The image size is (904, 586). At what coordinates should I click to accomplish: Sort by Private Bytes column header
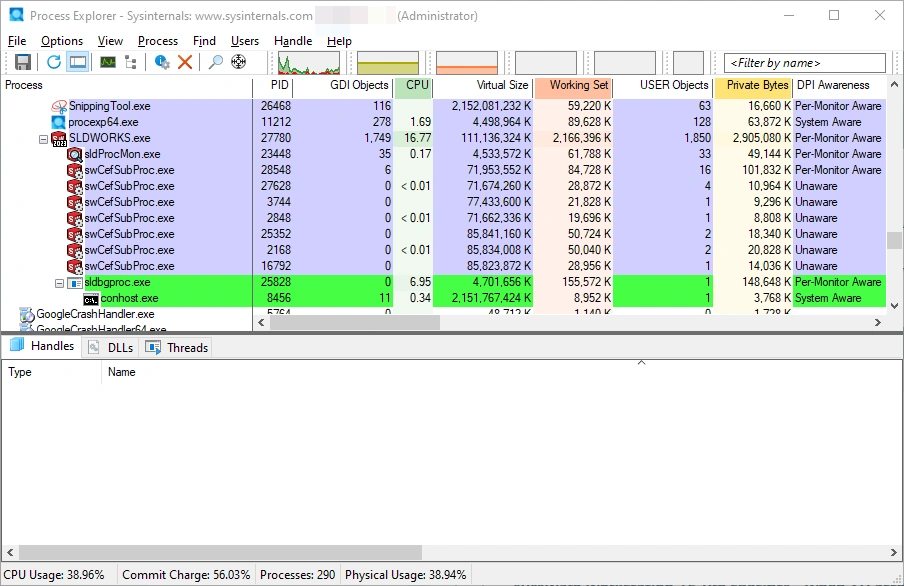pyautogui.click(x=754, y=85)
